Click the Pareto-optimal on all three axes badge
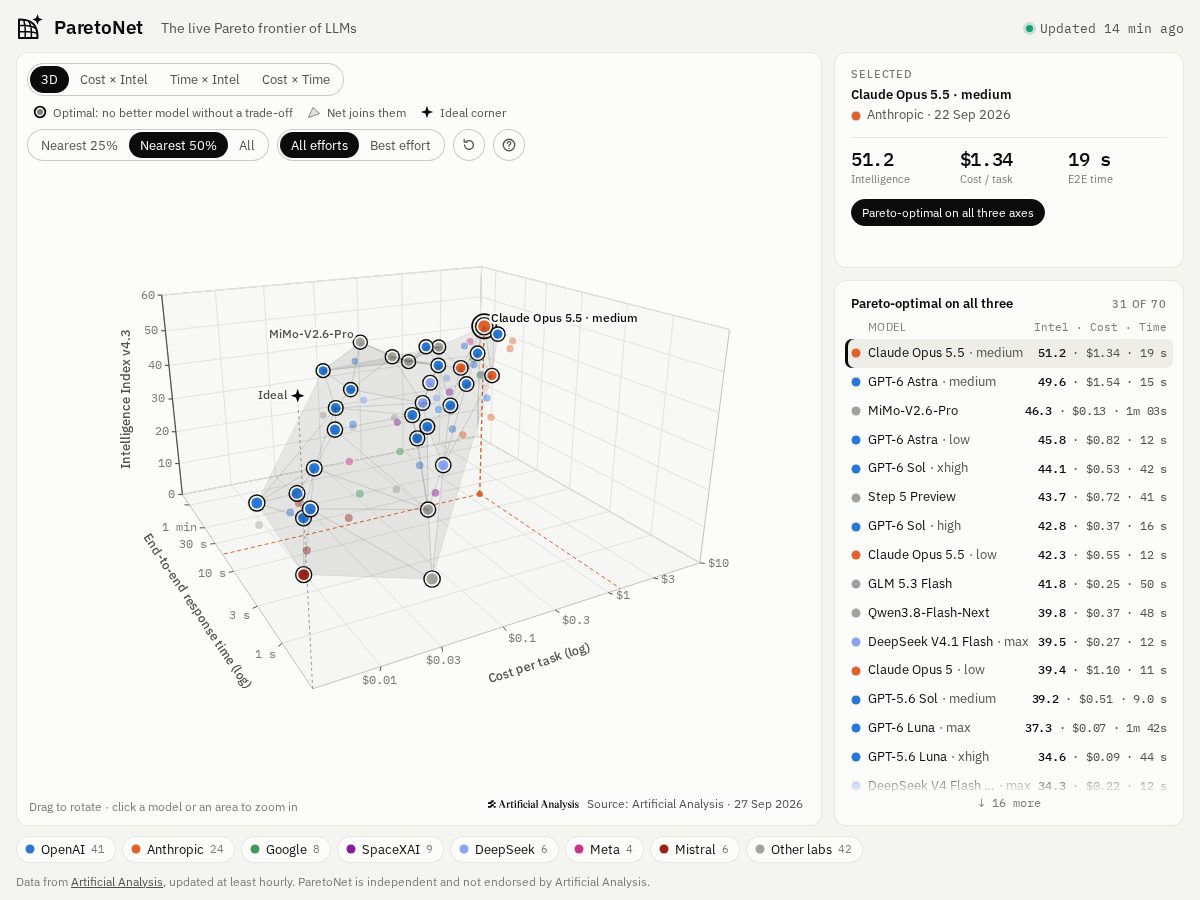Screen dimensions: 1200x900 tap(948, 213)
